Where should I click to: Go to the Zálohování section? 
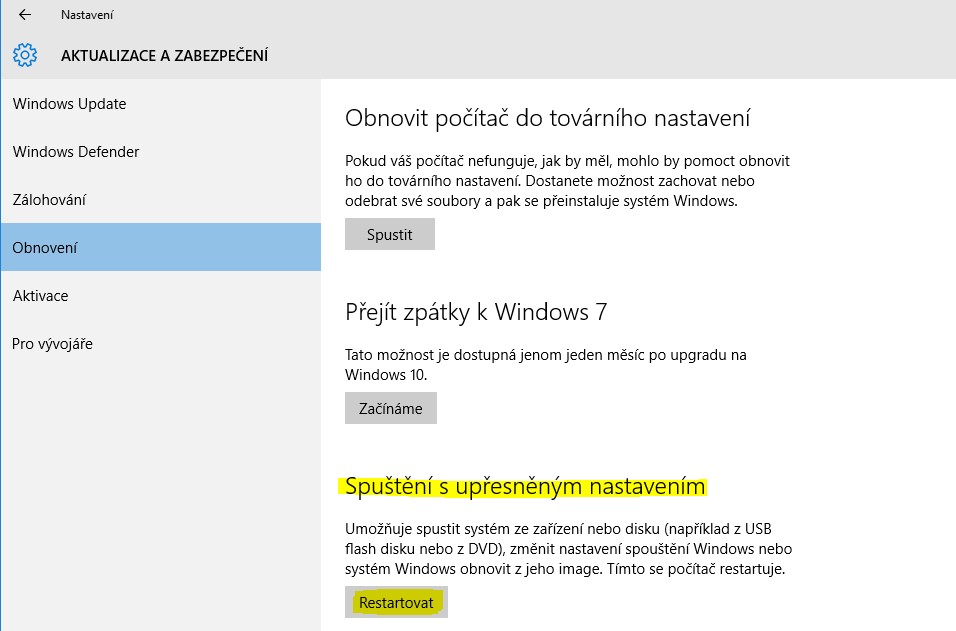pyautogui.click(x=49, y=200)
